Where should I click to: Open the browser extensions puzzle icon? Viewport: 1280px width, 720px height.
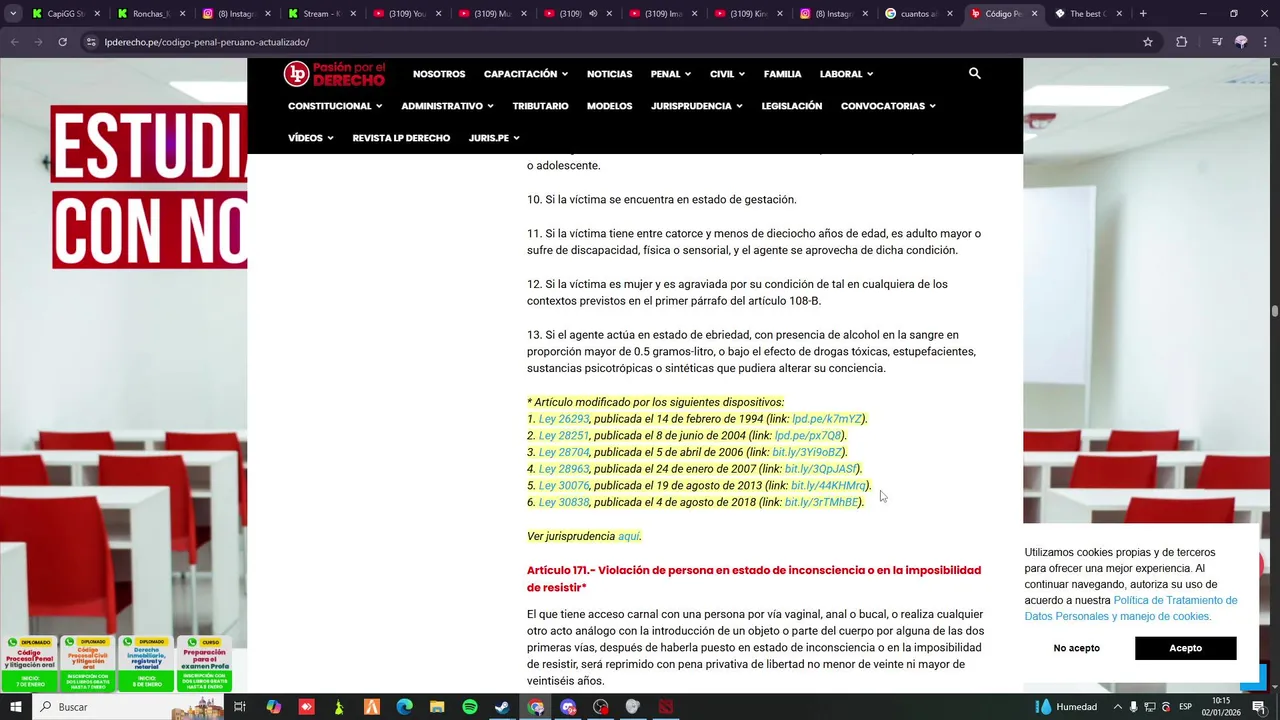coord(1181,42)
